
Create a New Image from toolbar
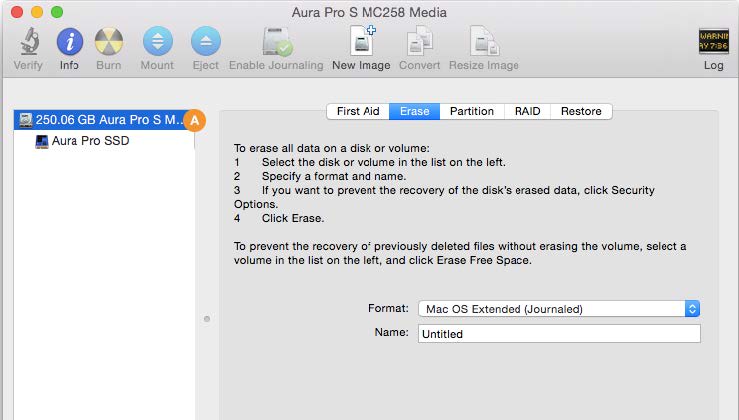[x=362, y=41]
